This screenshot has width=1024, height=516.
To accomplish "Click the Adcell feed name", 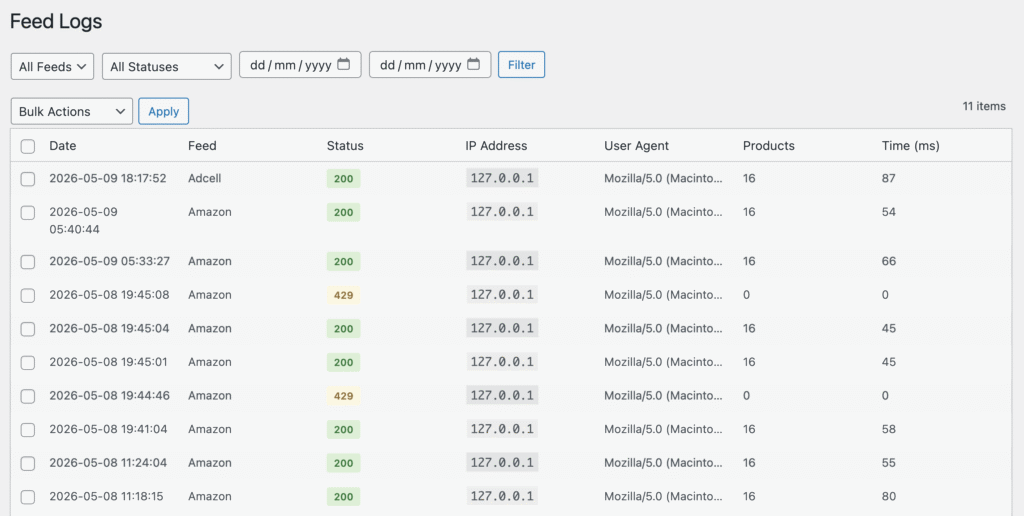I will 204,178.
